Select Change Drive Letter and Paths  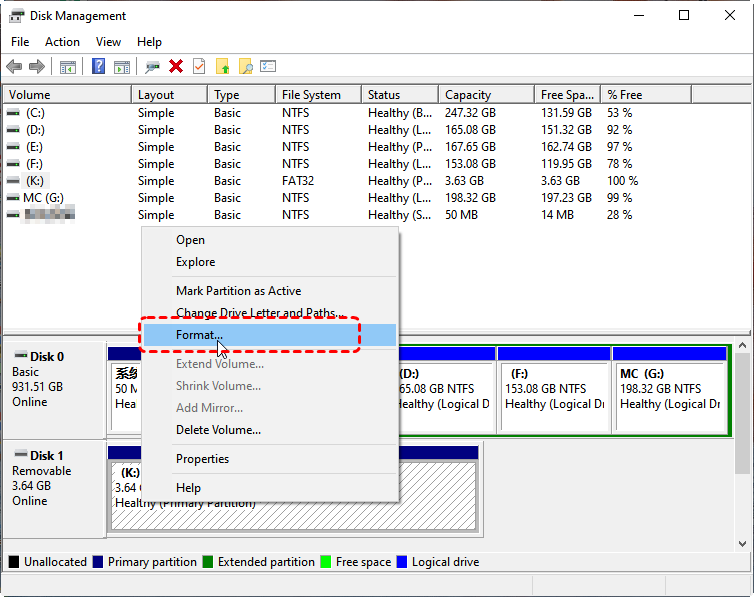270,313
